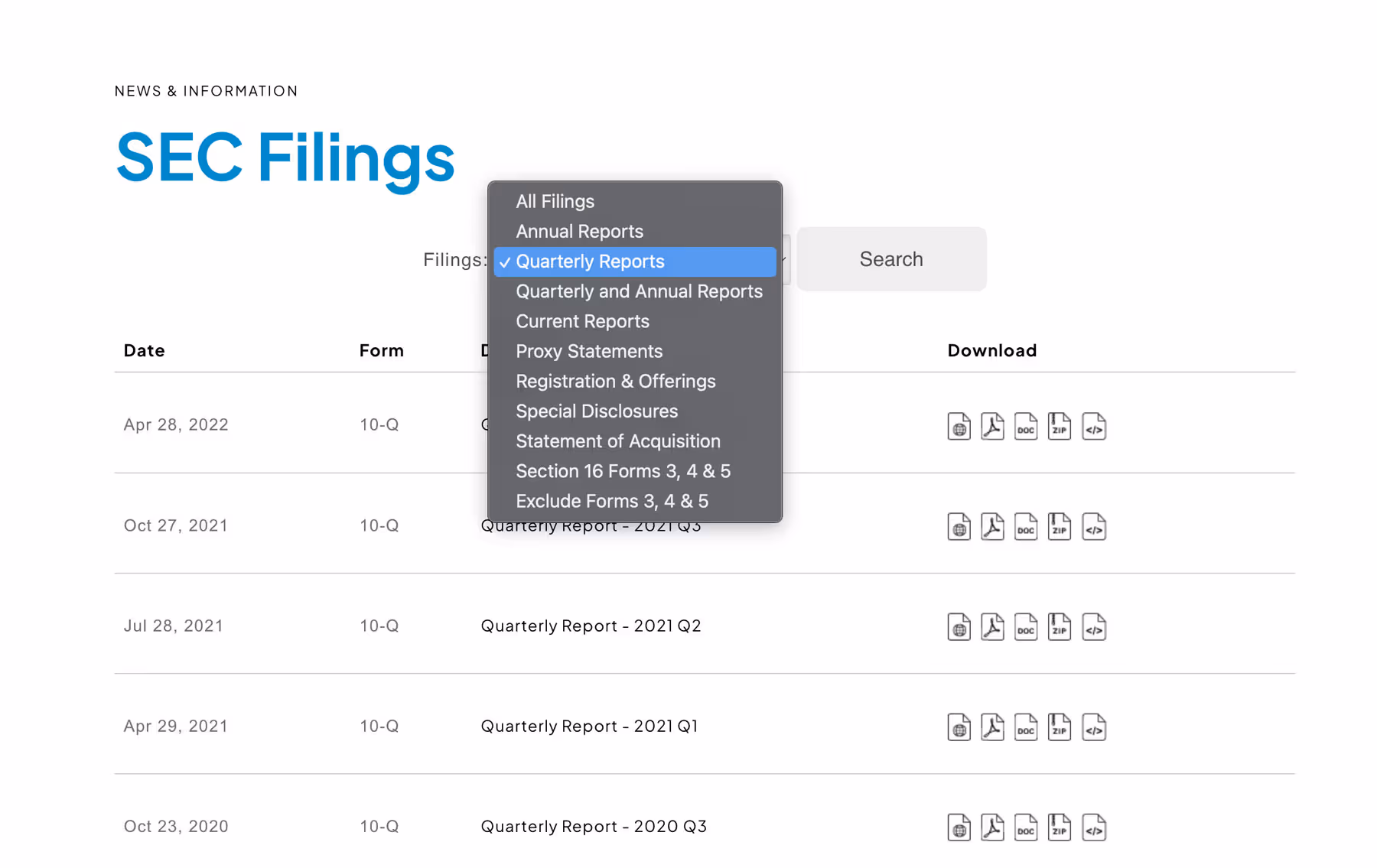Viewport: 1377px width, 868px height.
Task: Choose Exclude Forms 3, 4 & 5
Action: pyautogui.click(x=635, y=501)
